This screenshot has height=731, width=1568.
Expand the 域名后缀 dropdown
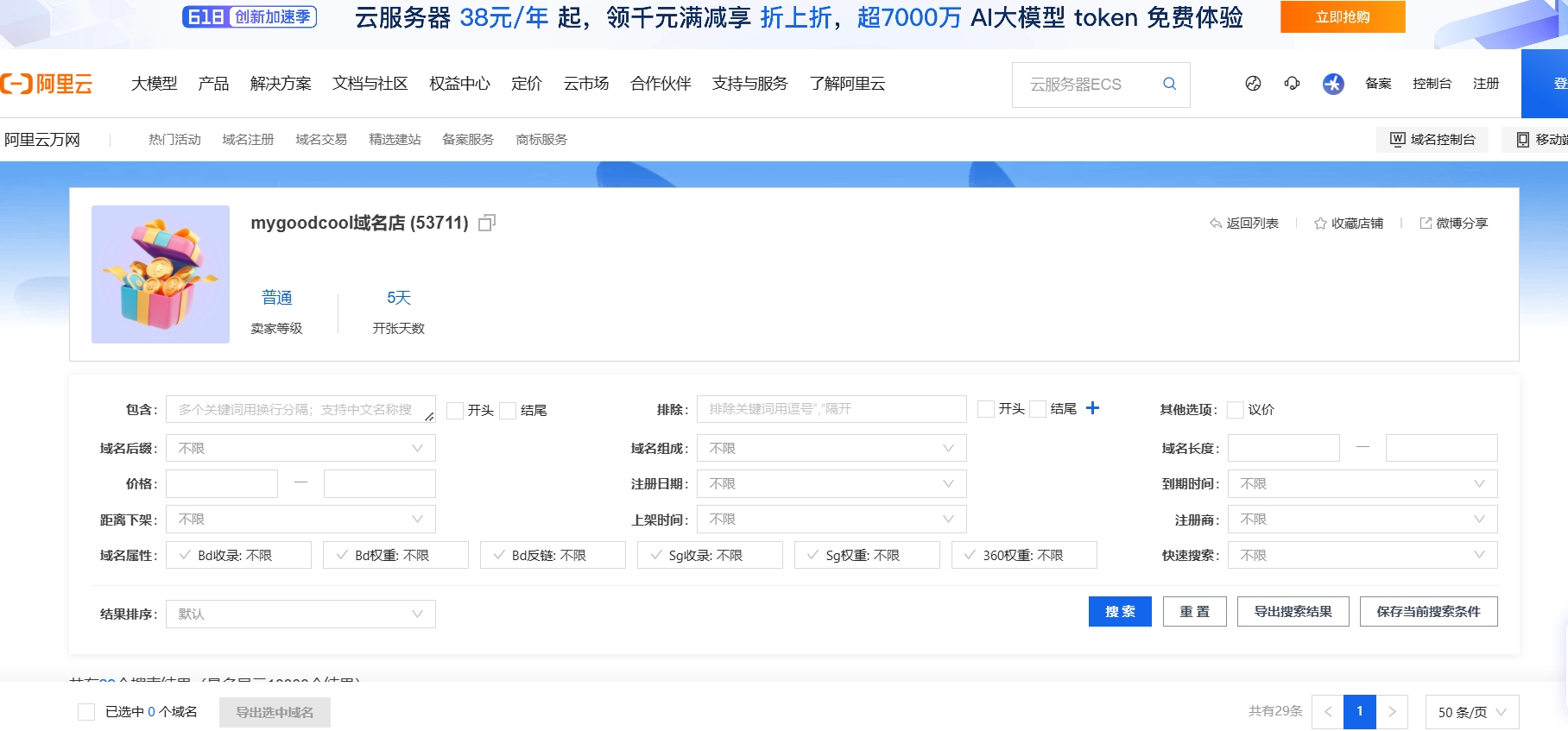[x=300, y=449]
